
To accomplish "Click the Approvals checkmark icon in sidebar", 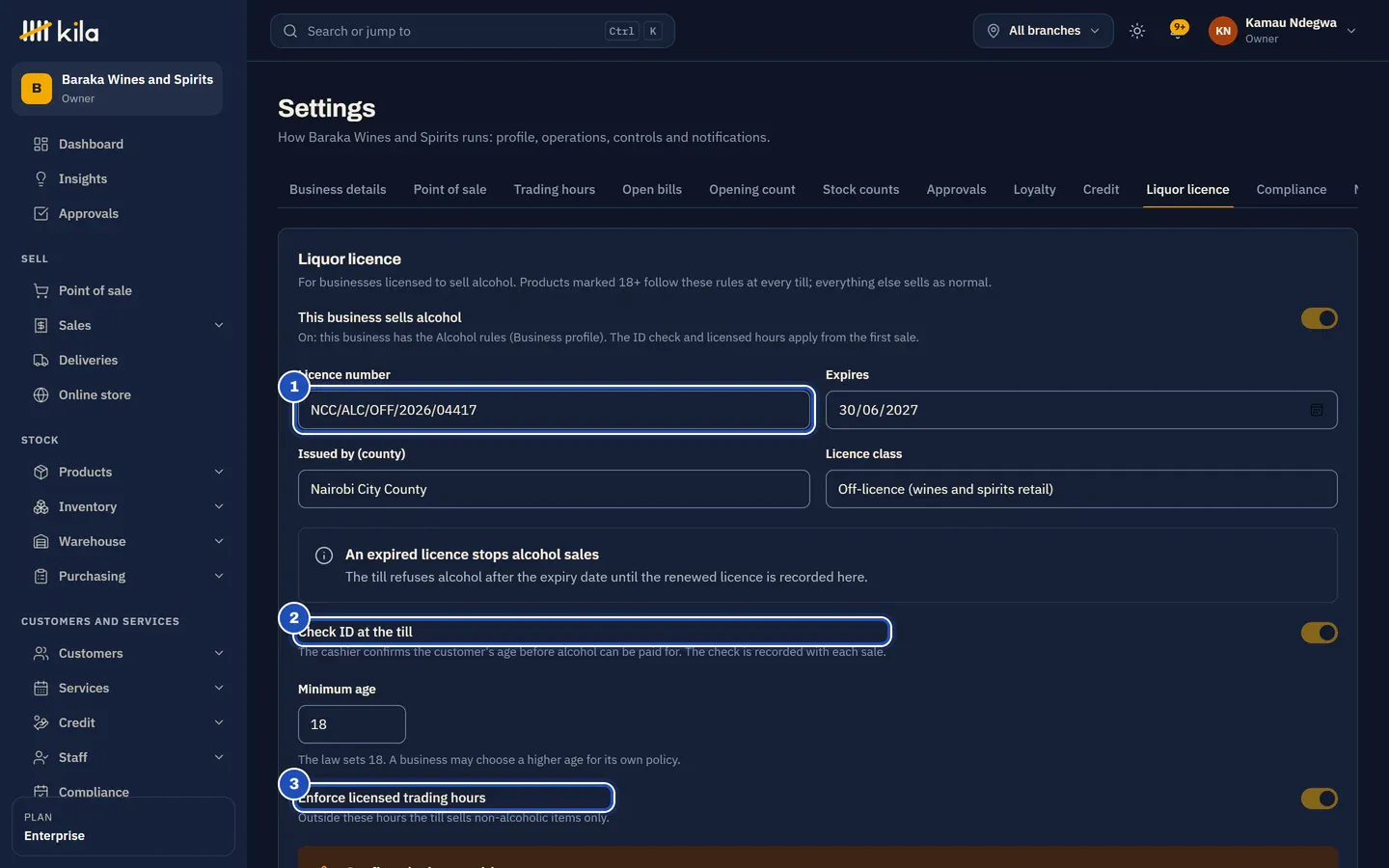I will 41,213.
